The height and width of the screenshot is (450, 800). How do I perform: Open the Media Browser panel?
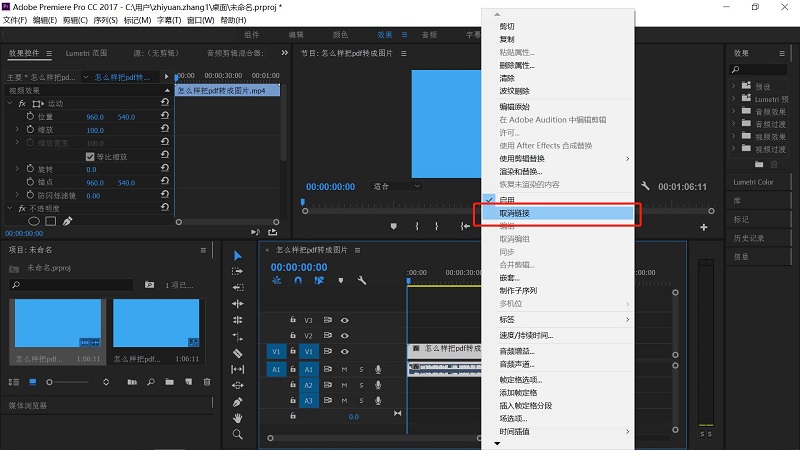click(28, 406)
